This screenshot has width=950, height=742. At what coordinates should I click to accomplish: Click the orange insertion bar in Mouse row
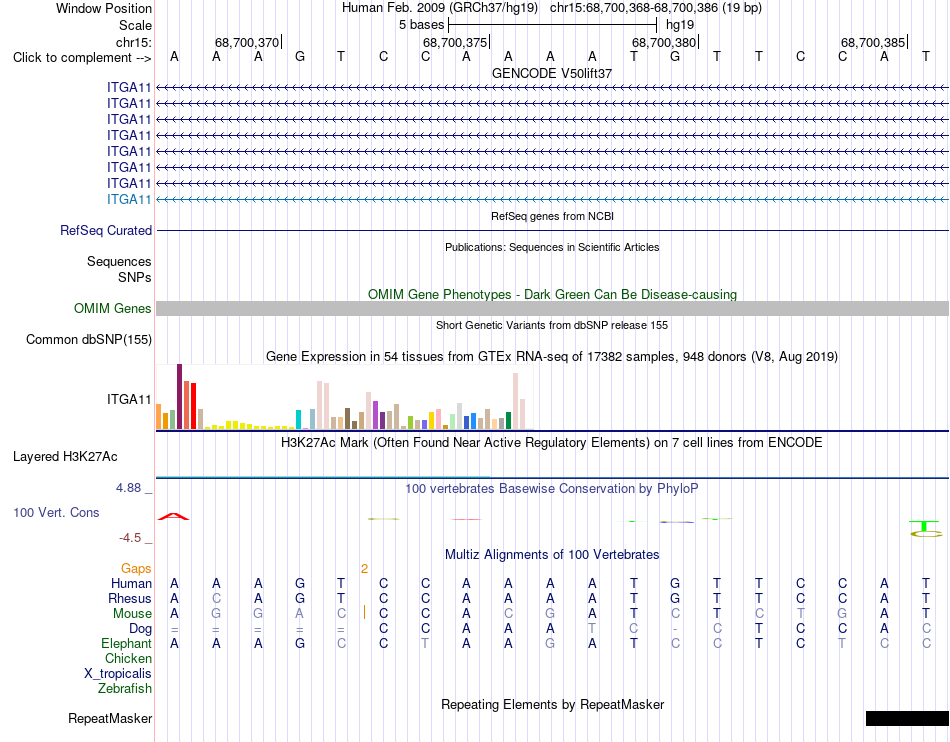pos(364,612)
